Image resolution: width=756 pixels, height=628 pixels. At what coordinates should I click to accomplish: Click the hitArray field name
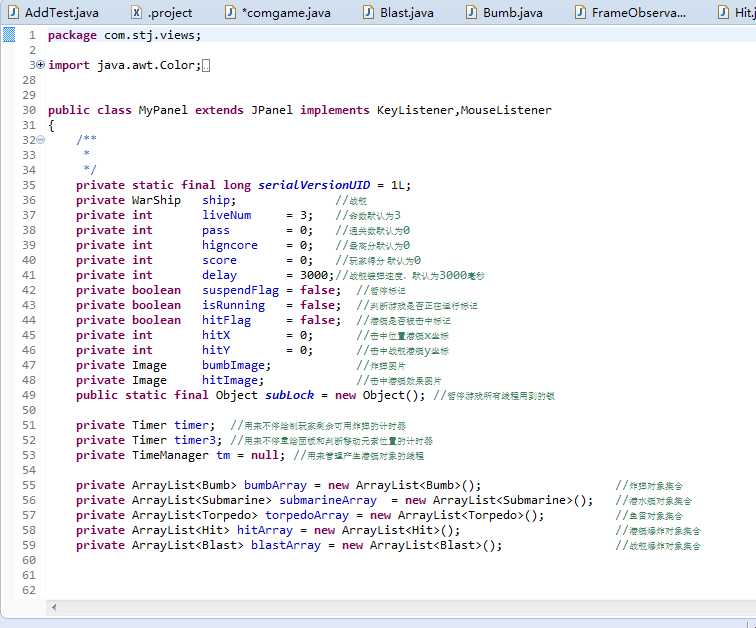(265, 530)
